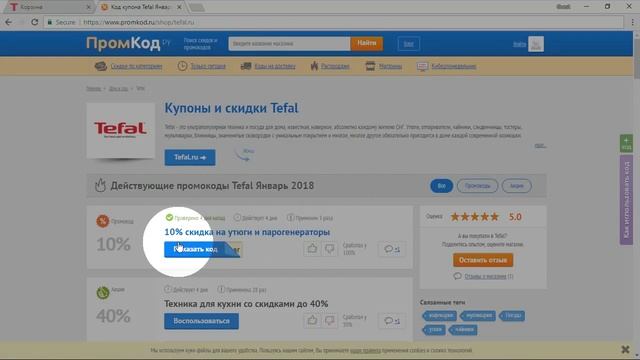Select the Все filter pill
The height and width of the screenshot is (360, 640).
coord(441,186)
